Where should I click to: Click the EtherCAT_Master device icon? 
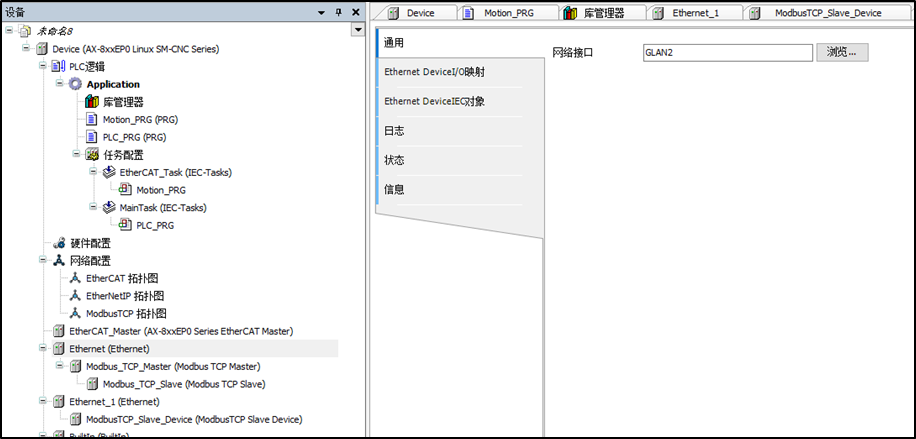click(x=58, y=331)
